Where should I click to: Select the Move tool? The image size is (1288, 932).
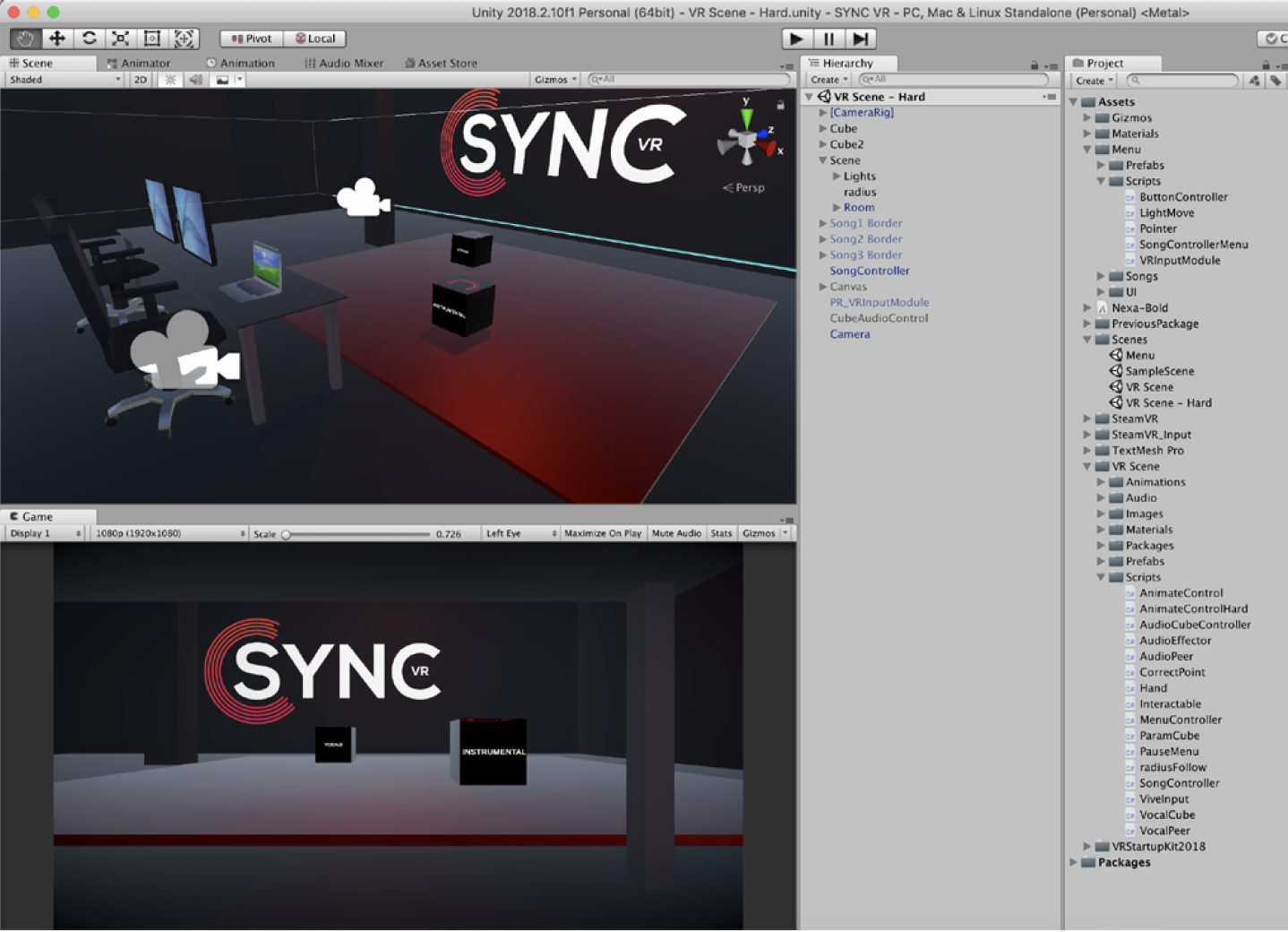(x=56, y=39)
